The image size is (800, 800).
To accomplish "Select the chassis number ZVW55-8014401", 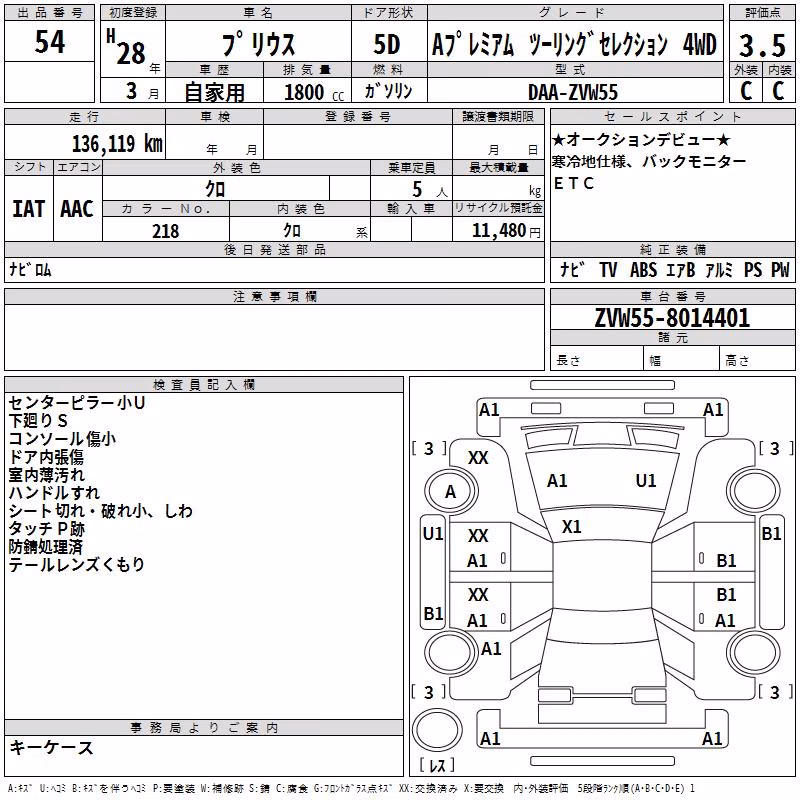I will 672,318.
